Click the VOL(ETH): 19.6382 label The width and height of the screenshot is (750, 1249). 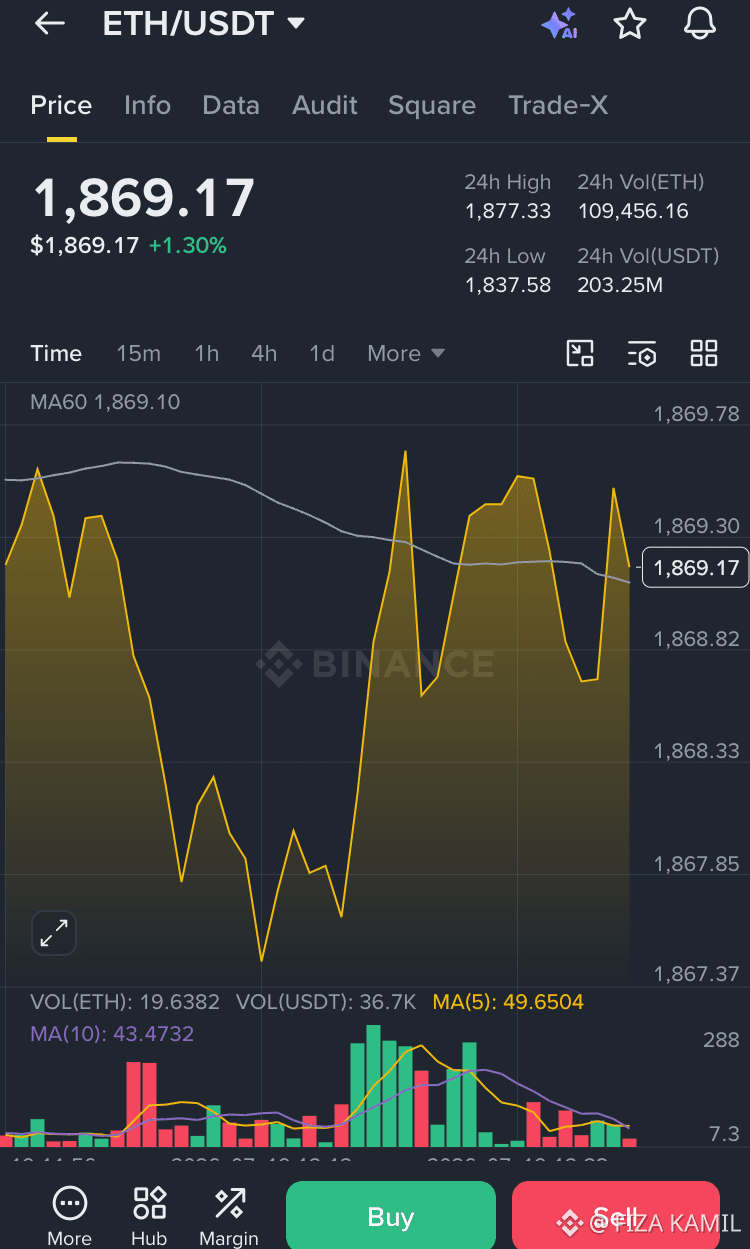125,1002
